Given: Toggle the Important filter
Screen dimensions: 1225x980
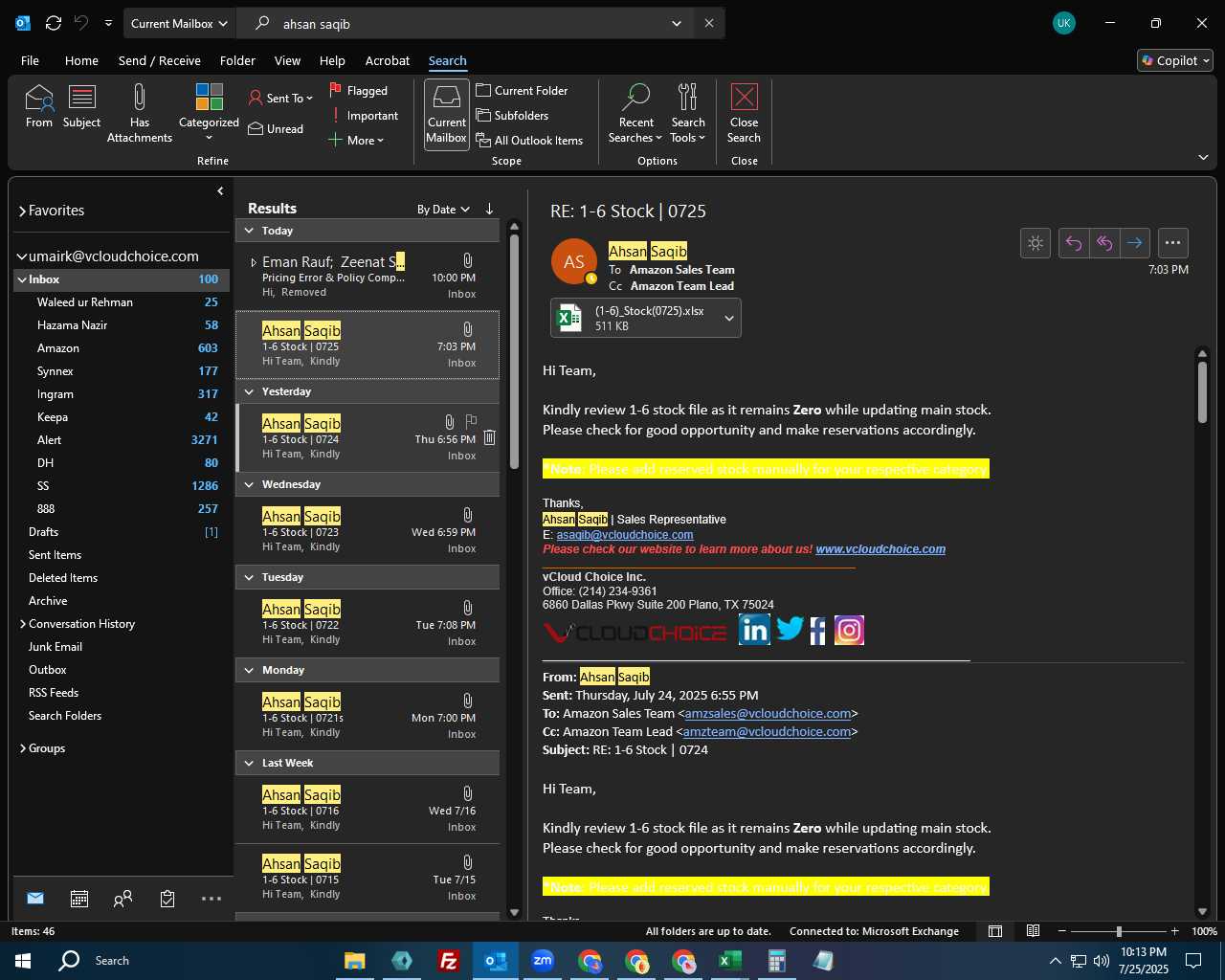Looking at the screenshot, I should [364, 116].
